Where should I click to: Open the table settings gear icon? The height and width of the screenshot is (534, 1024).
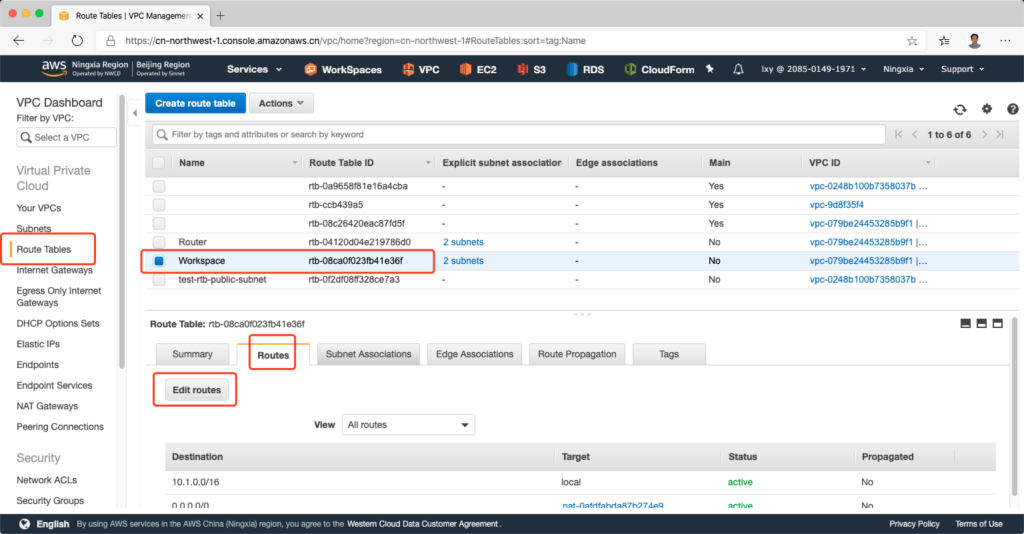tap(987, 109)
